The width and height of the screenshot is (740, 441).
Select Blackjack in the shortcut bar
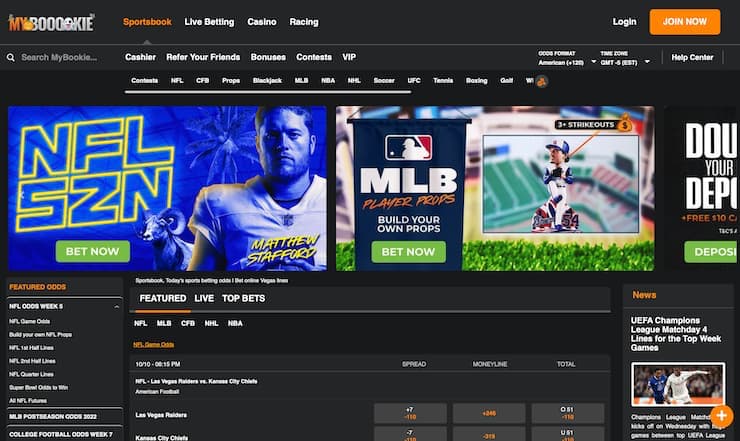267,81
